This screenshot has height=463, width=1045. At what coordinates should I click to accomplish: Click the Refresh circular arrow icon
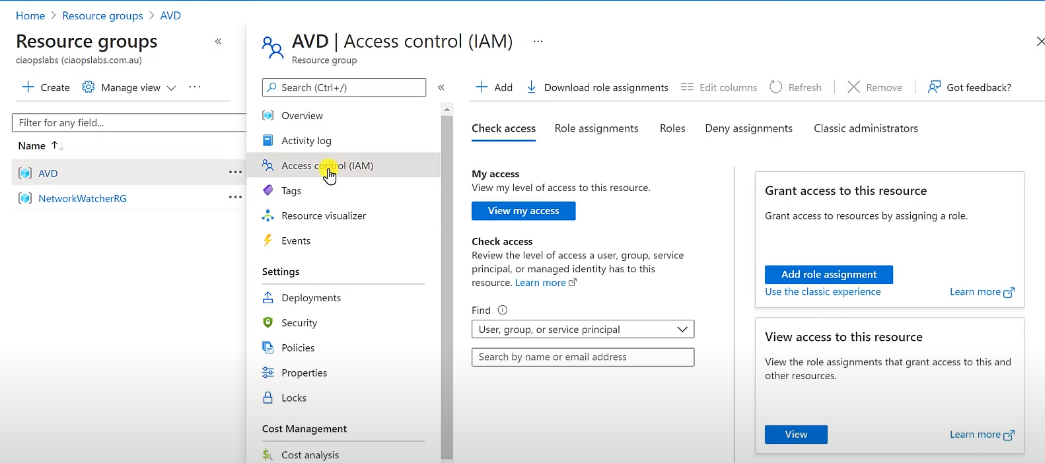point(775,87)
